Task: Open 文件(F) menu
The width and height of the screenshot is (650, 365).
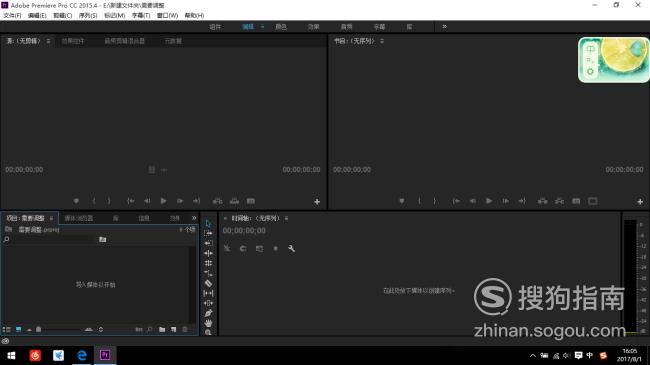Action: pos(12,15)
